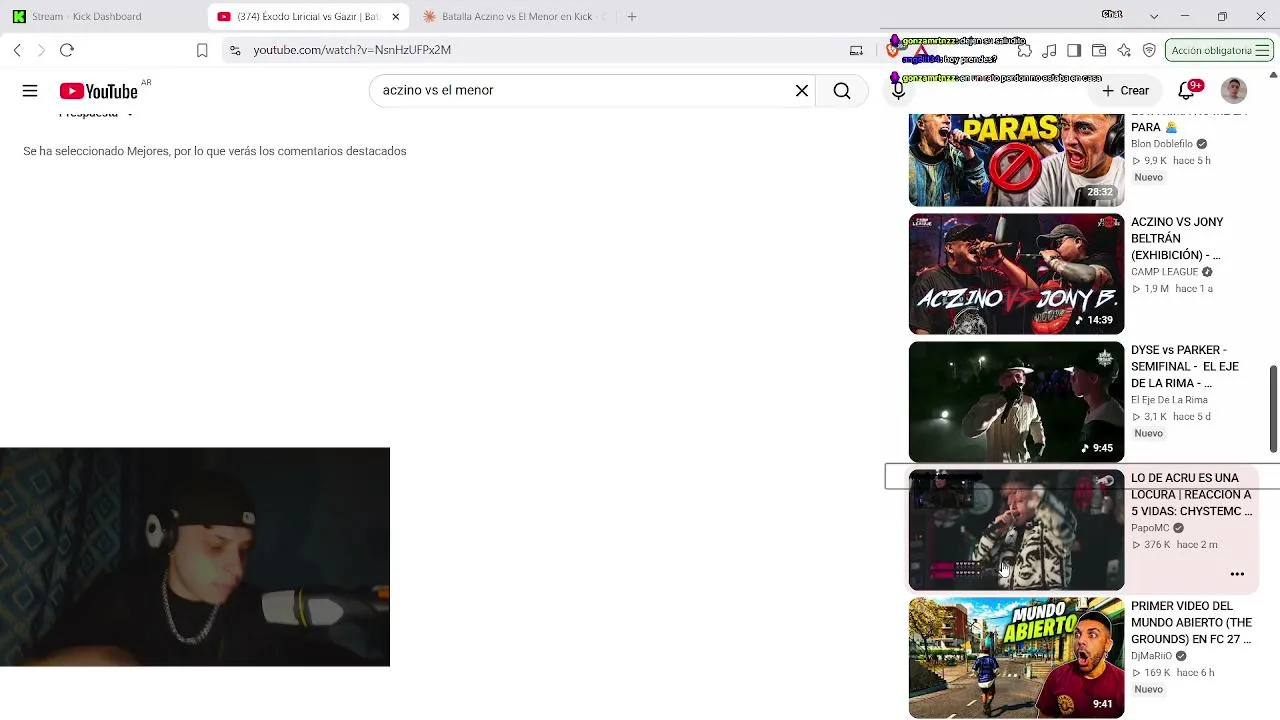The image size is (1280, 720).
Task: Click the webcam overlay video
Action: coord(195,557)
